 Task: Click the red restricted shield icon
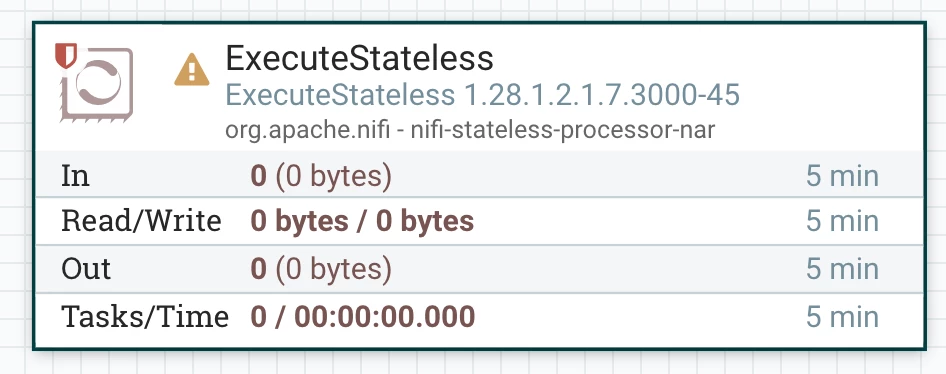pyautogui.click(x=66, y=55)
